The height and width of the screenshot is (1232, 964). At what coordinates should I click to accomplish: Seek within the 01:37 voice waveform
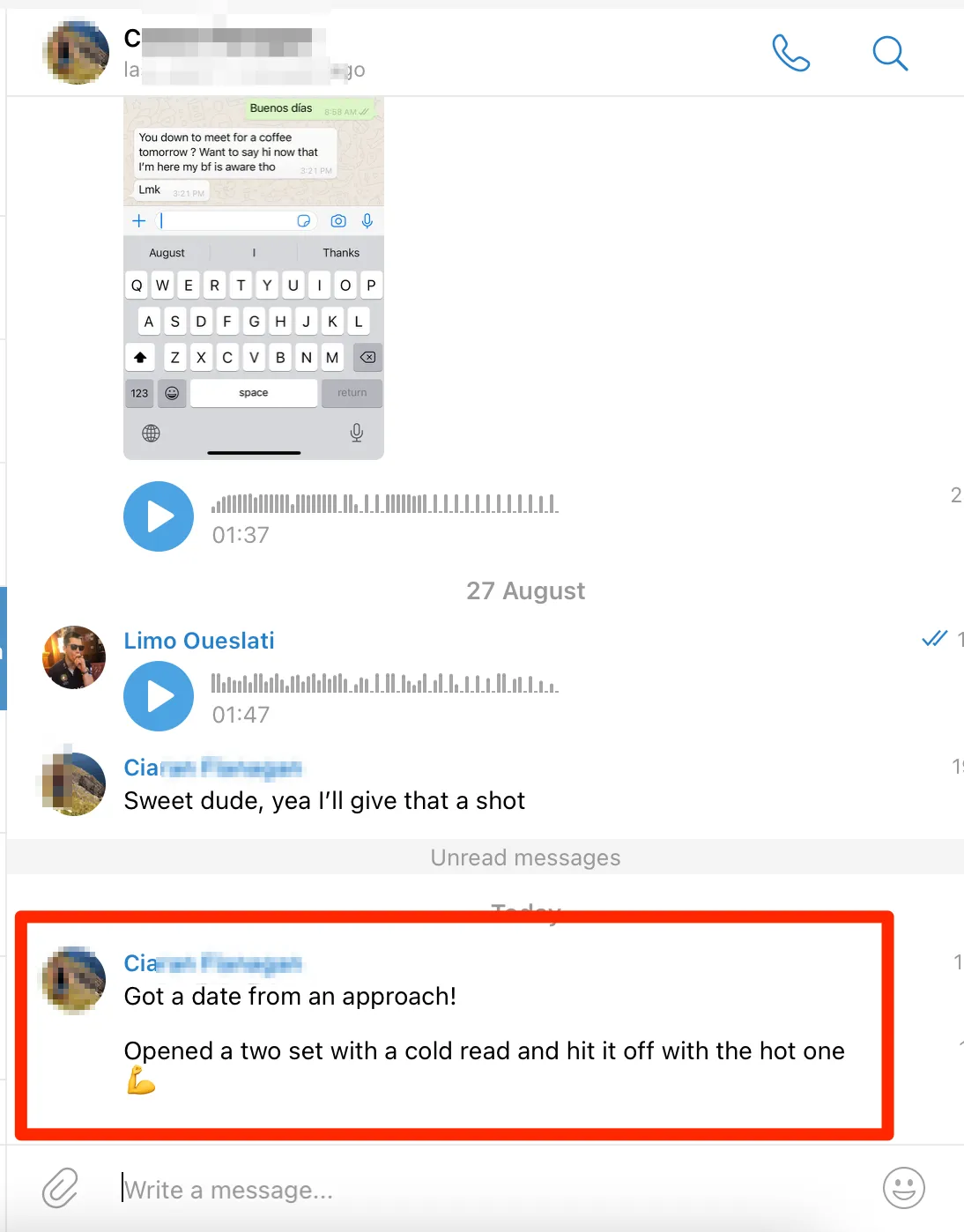(x=385, y=503)
